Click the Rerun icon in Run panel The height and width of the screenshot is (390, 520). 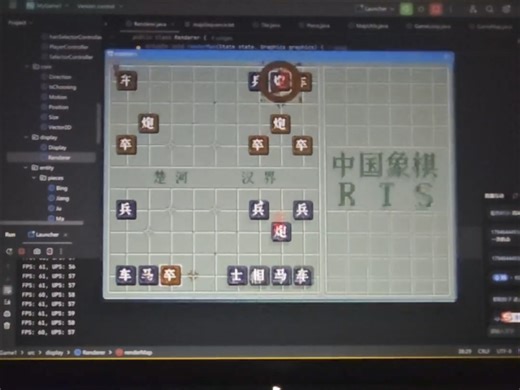pos(9,251)
